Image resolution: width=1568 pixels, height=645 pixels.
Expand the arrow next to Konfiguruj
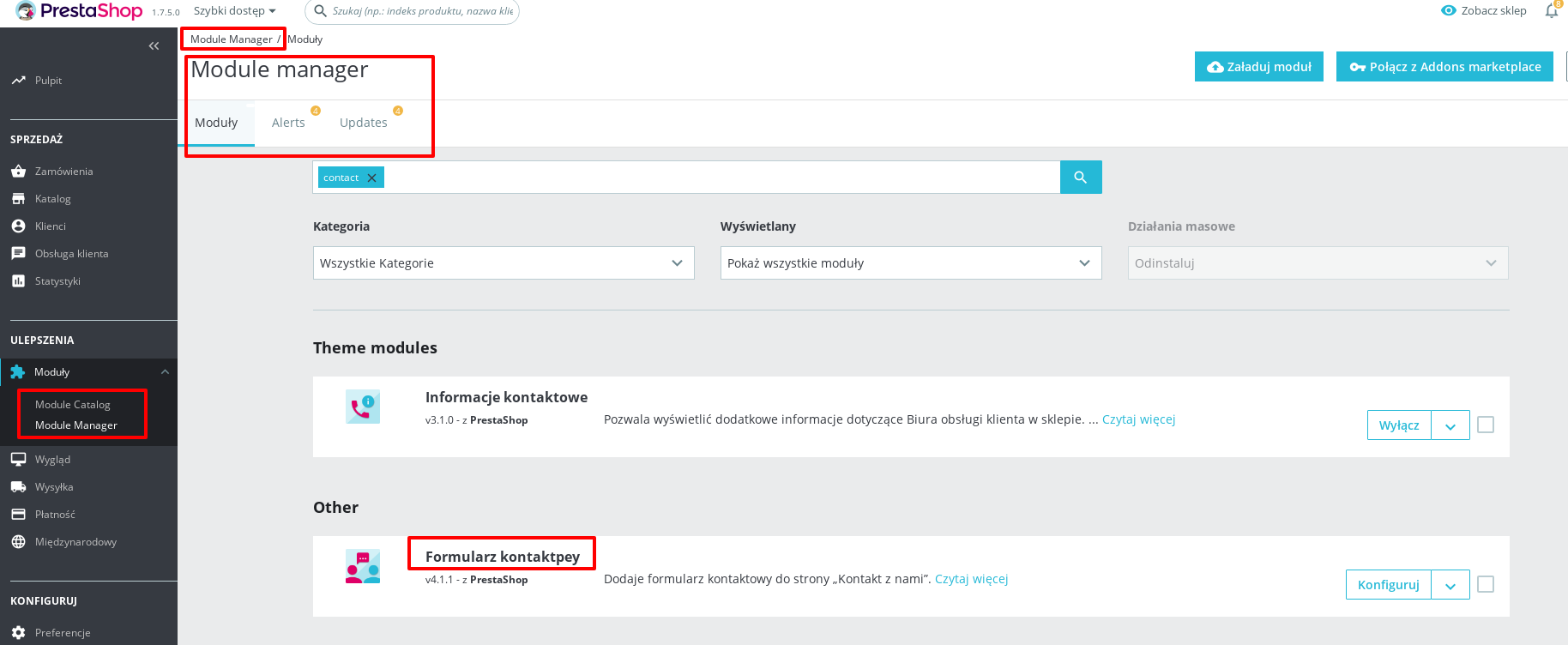point(1450,585)
